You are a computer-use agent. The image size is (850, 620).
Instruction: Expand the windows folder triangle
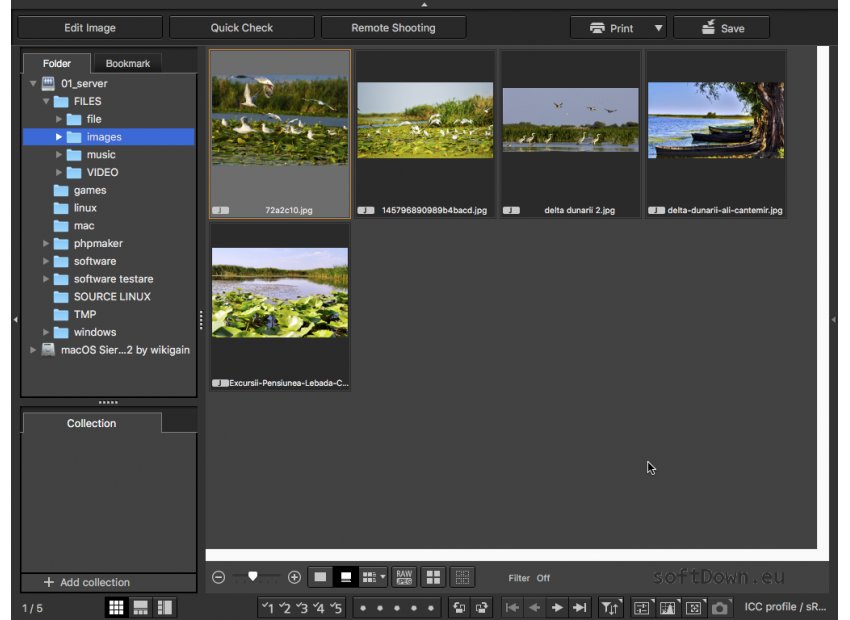point(46,332)
